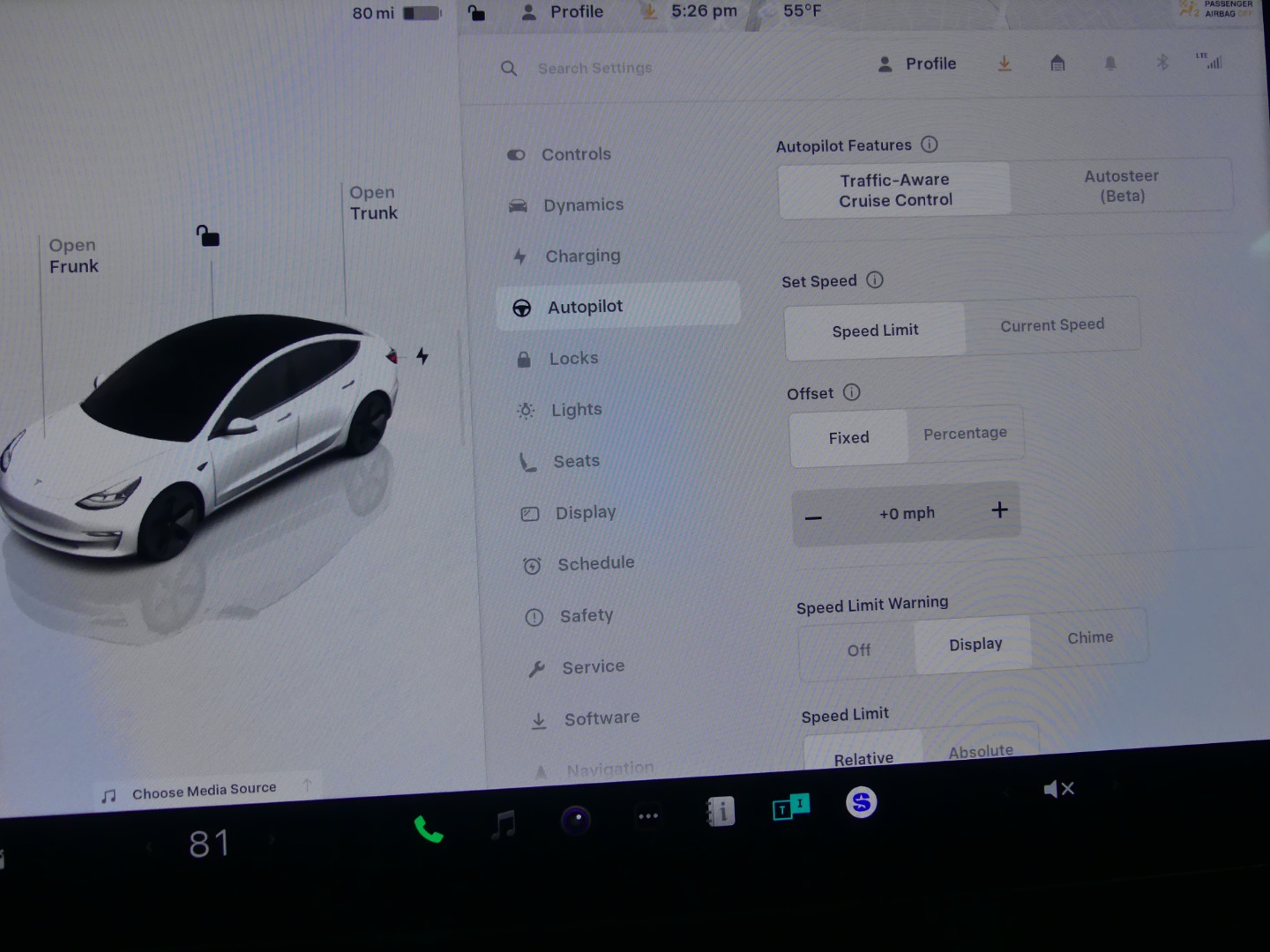
Task: Enable Autosteer (Beta) feature
Action: [1121, 186]
